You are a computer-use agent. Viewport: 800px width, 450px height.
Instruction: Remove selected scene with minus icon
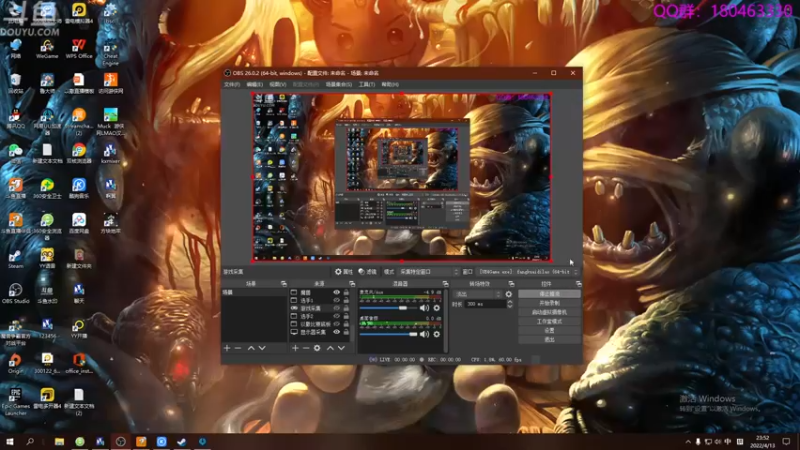click(238, 348)
